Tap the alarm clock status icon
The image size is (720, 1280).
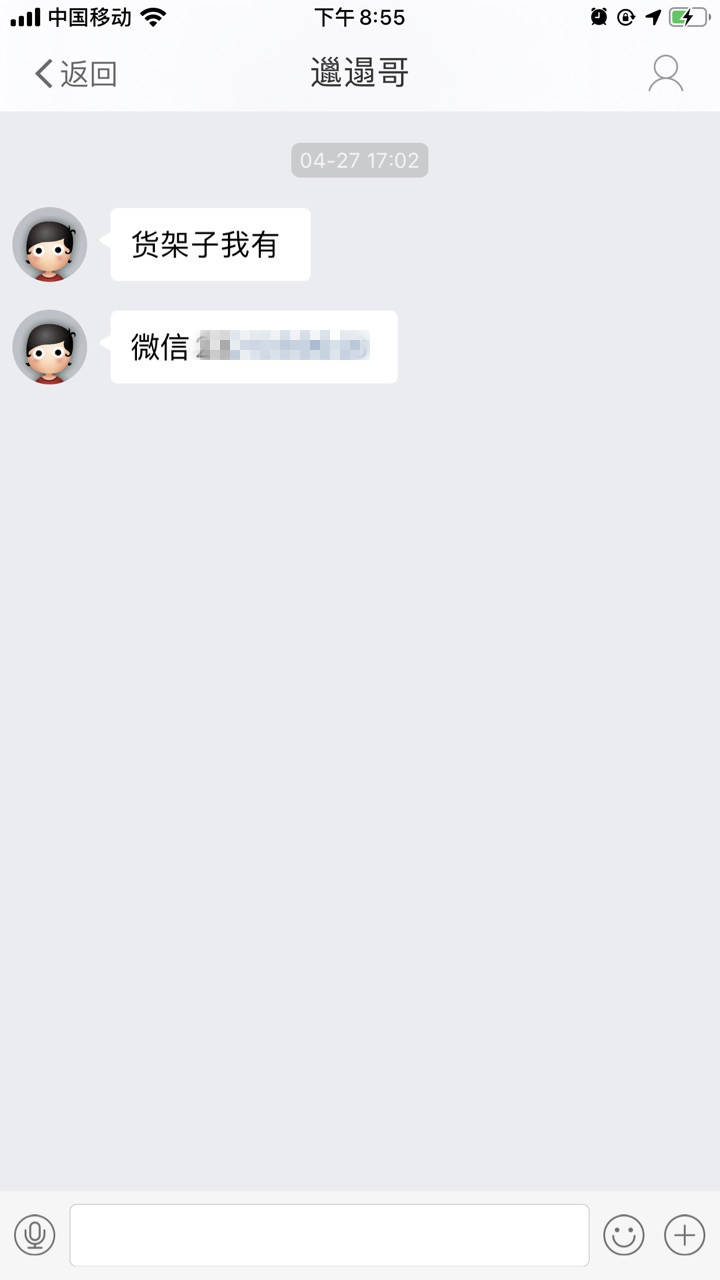[x=599, y=17]
